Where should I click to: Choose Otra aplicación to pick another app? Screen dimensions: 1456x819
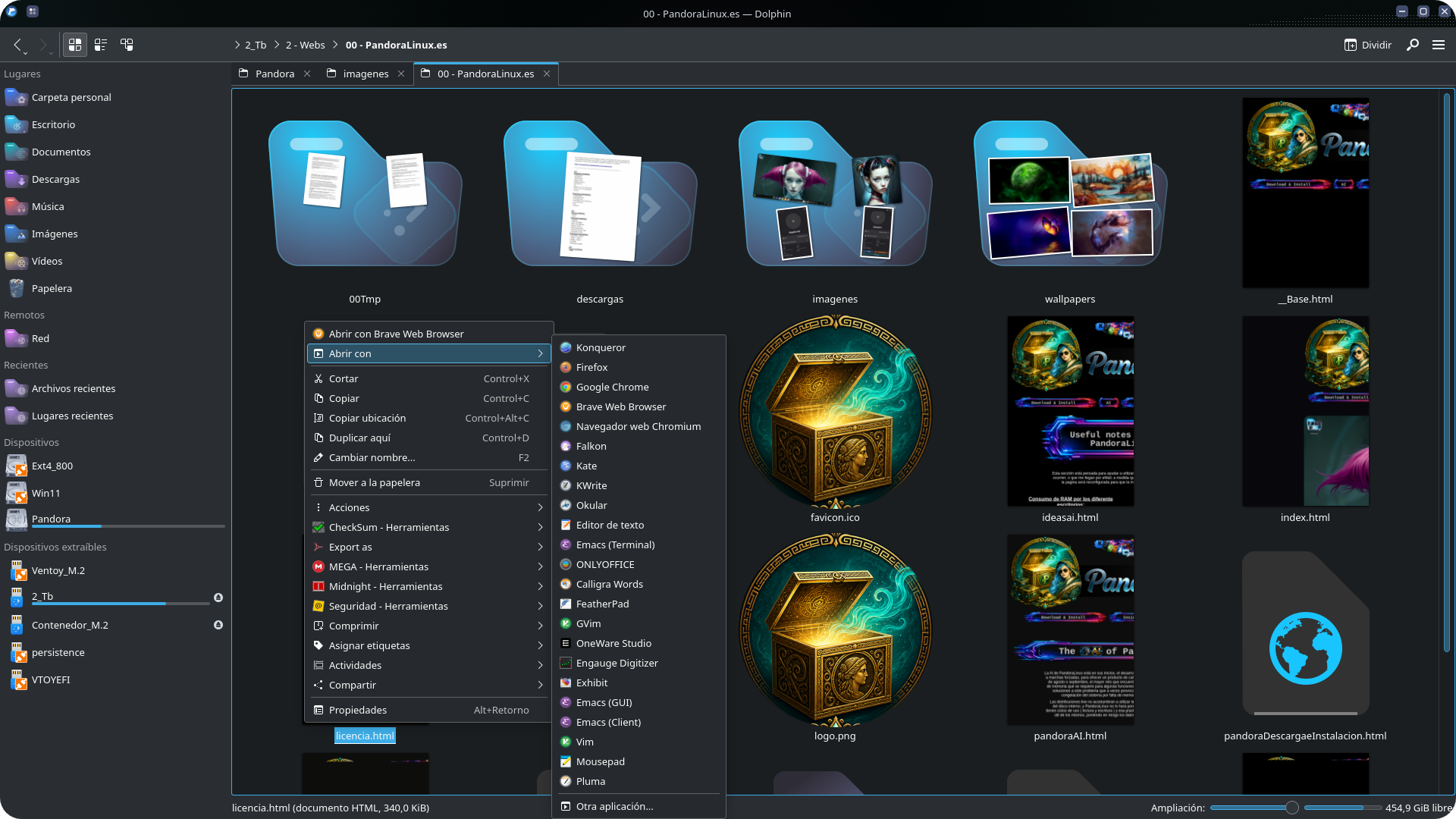639,806
